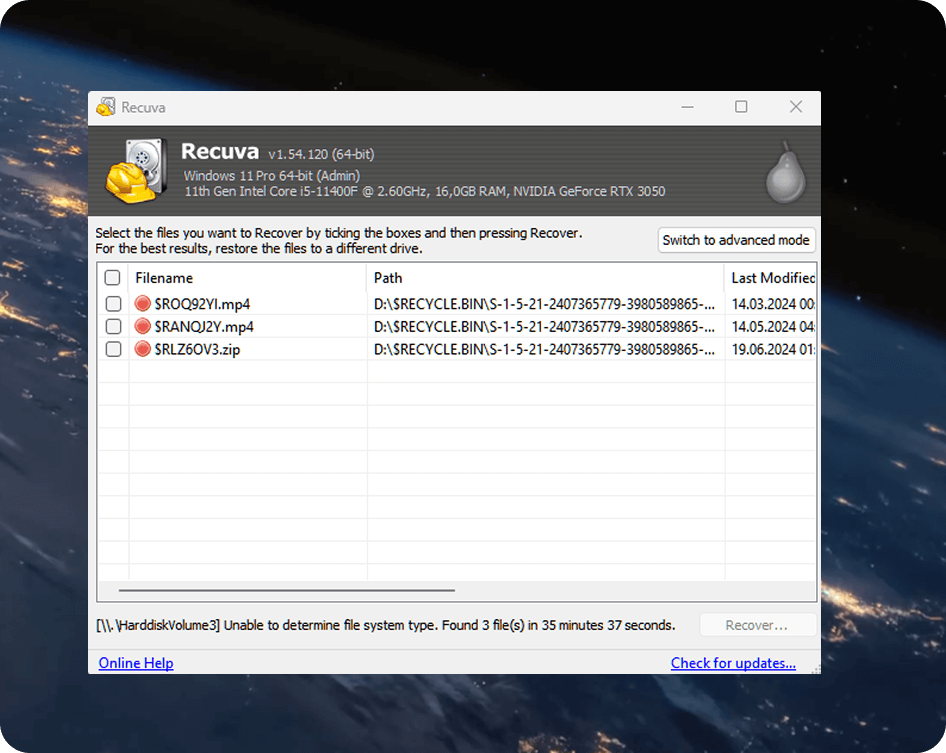Click the horizontal scrollbar of the file list
946x753 pixels.
click(287, 590)
